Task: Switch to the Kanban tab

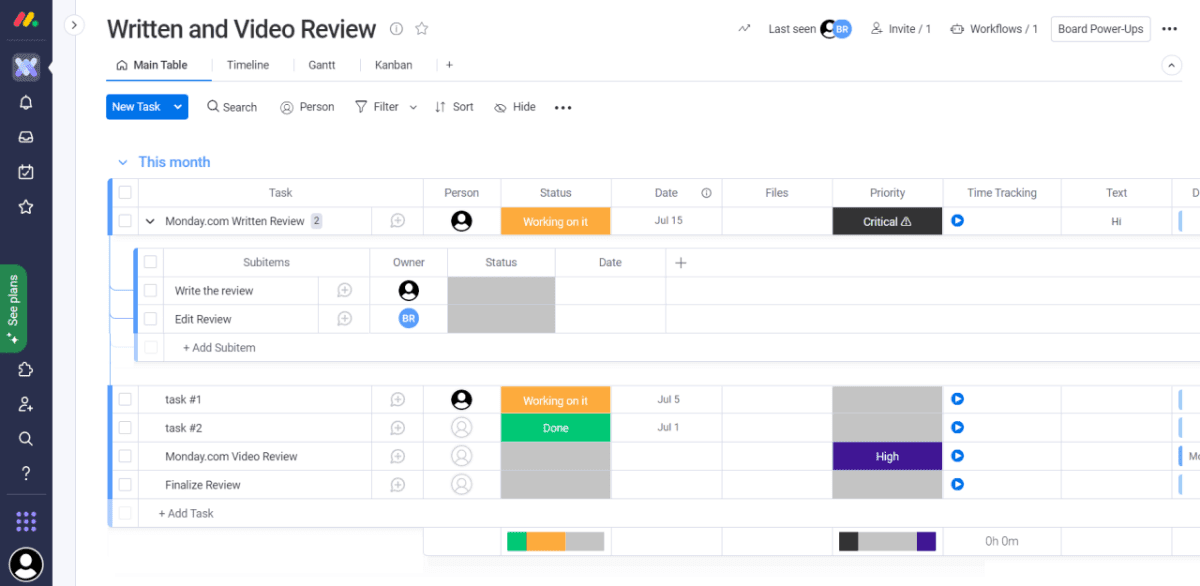Action: coord(393,65)
